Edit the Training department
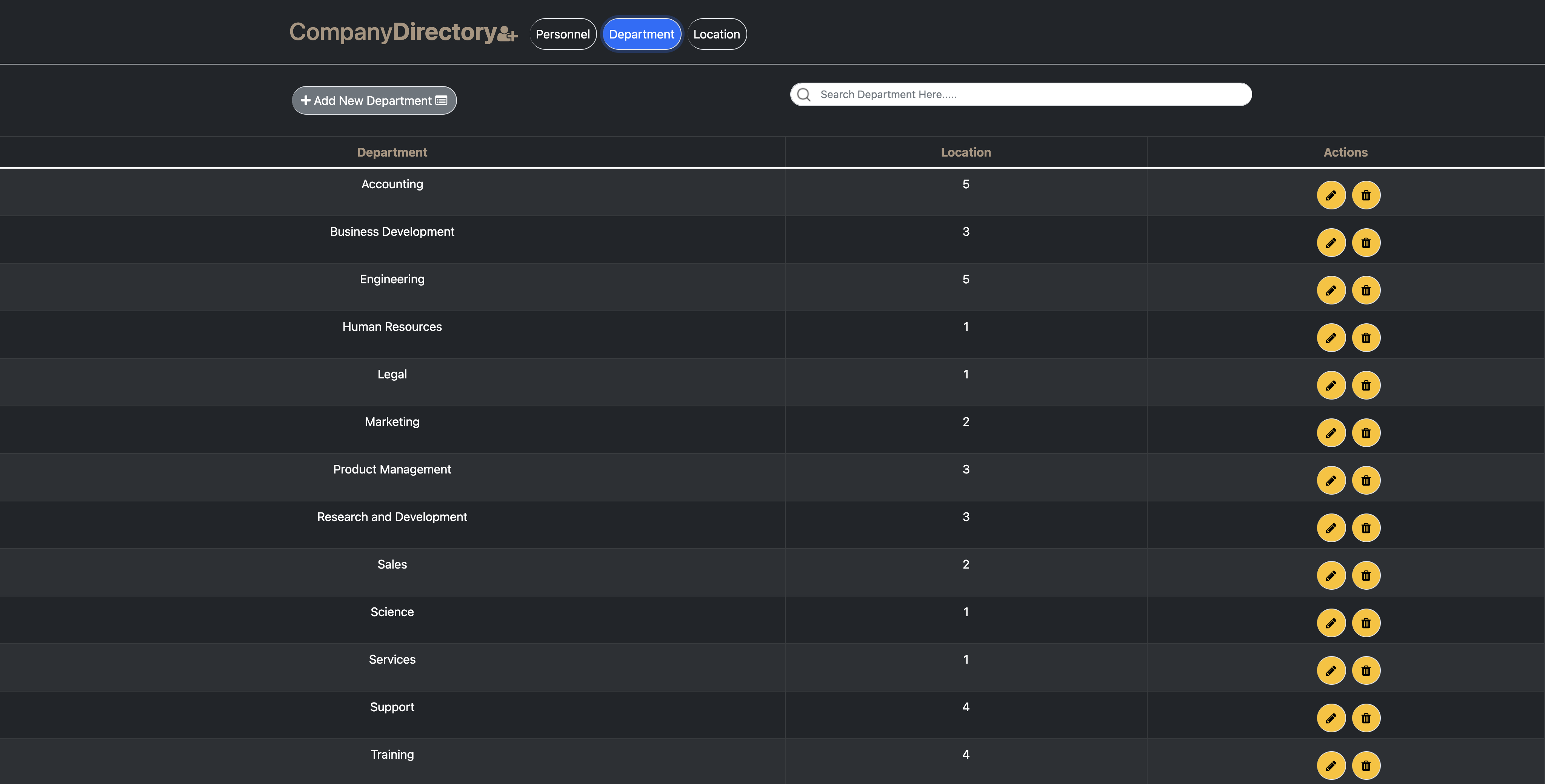1545x784 pixels. (x=1331, y=766)
